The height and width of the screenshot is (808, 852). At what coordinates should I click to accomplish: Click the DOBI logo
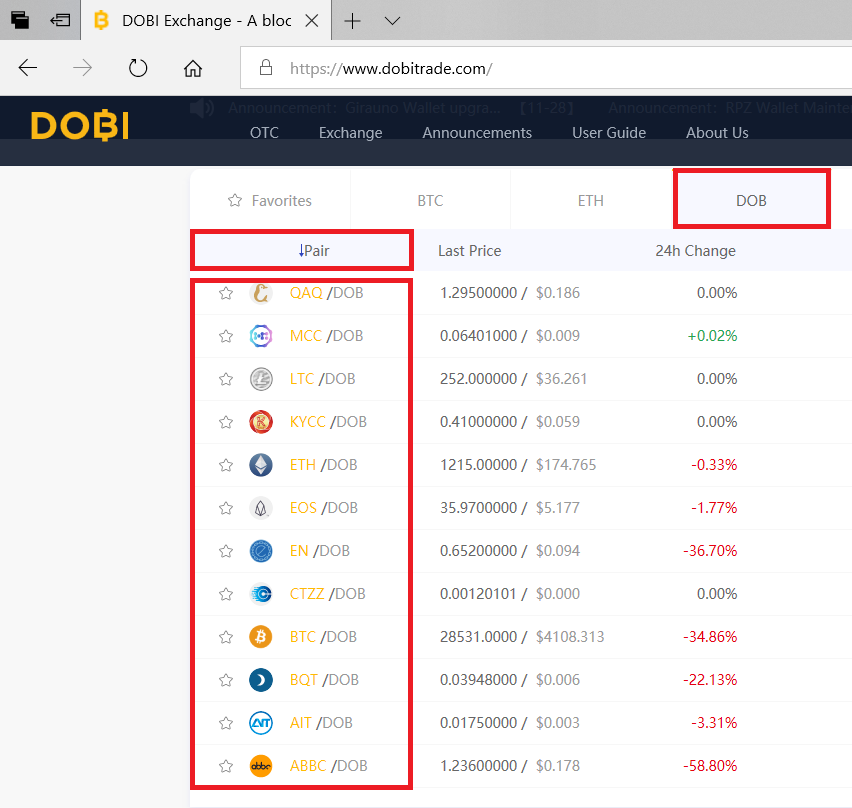[x=80, y=126]
